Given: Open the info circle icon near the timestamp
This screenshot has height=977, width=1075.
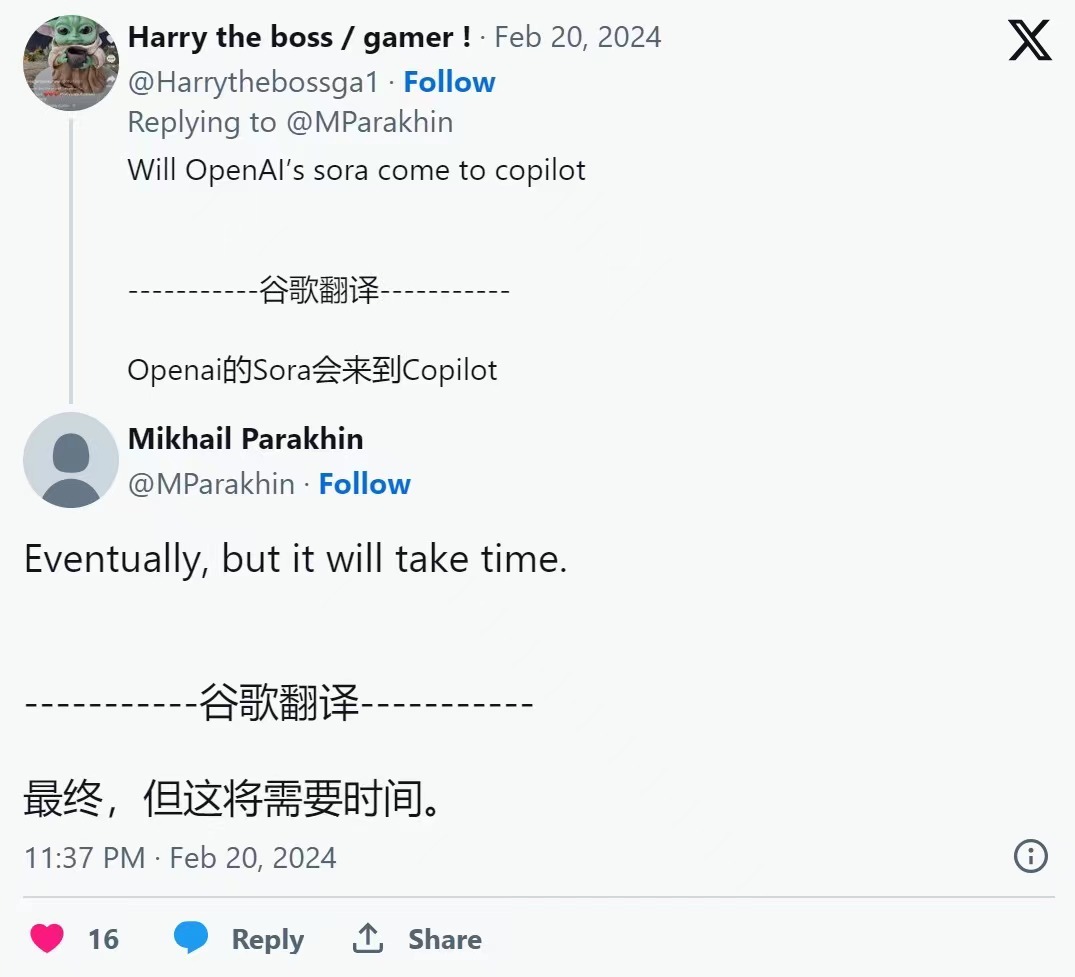Looking at the screenshot, I should pyautogui.click(x=1030, y=856).
